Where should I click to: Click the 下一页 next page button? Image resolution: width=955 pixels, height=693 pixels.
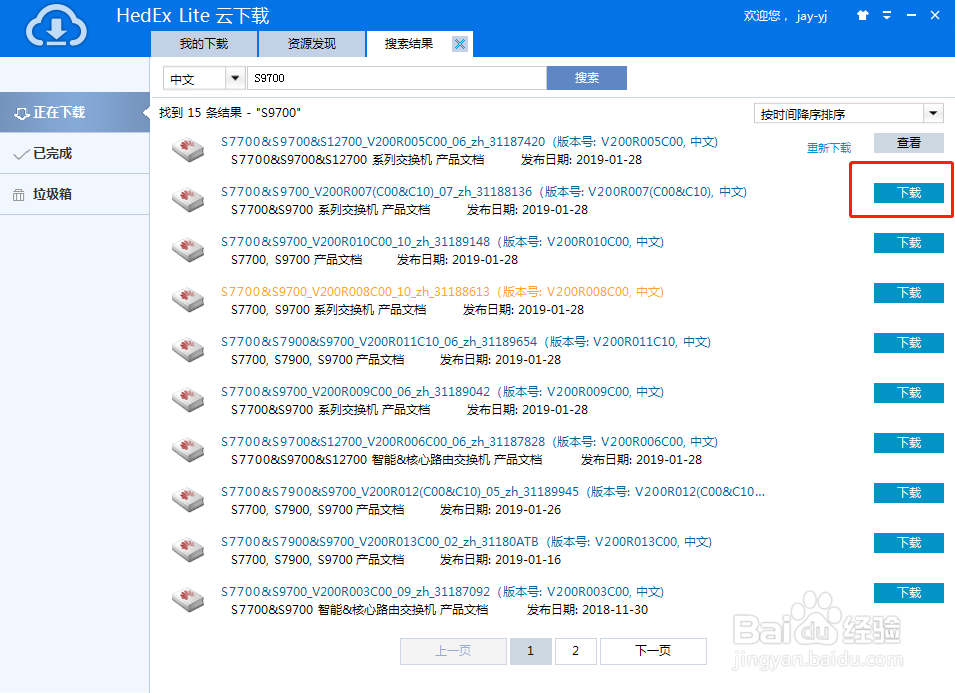coord(653,651)
